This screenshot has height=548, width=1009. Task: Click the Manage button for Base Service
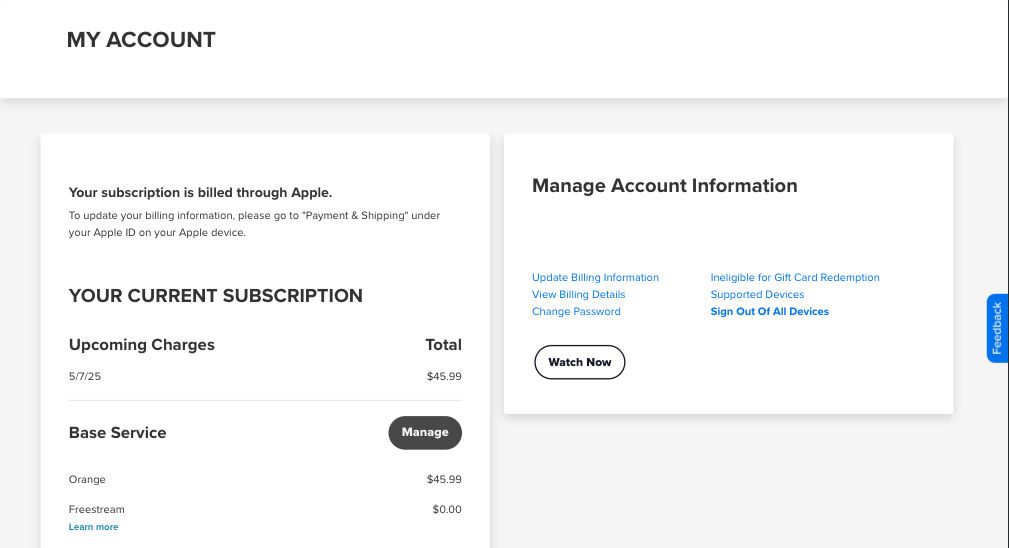425,432
